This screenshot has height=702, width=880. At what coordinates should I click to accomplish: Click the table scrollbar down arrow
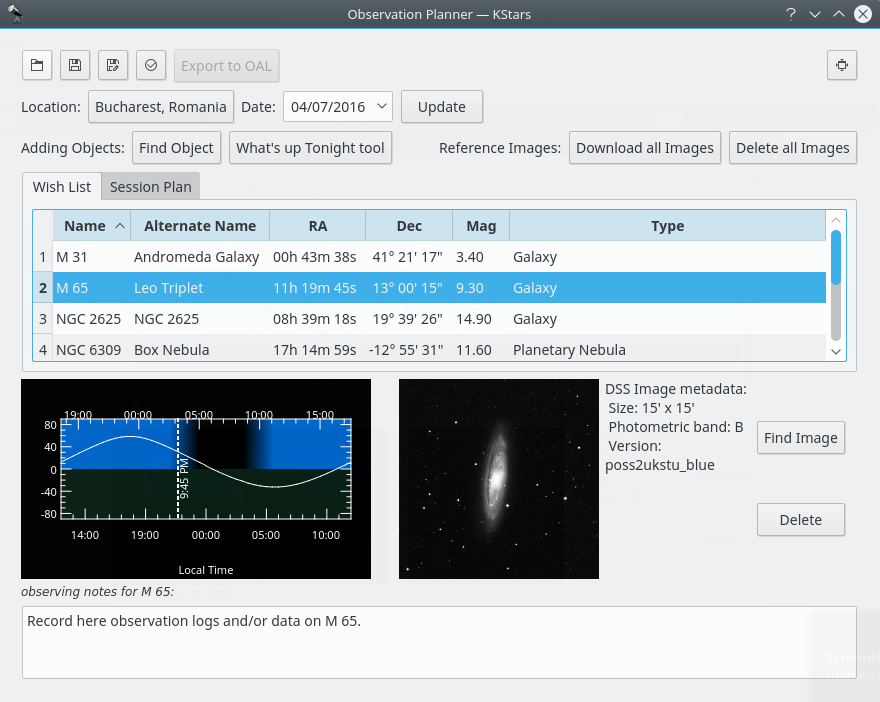tap(836, 350)
